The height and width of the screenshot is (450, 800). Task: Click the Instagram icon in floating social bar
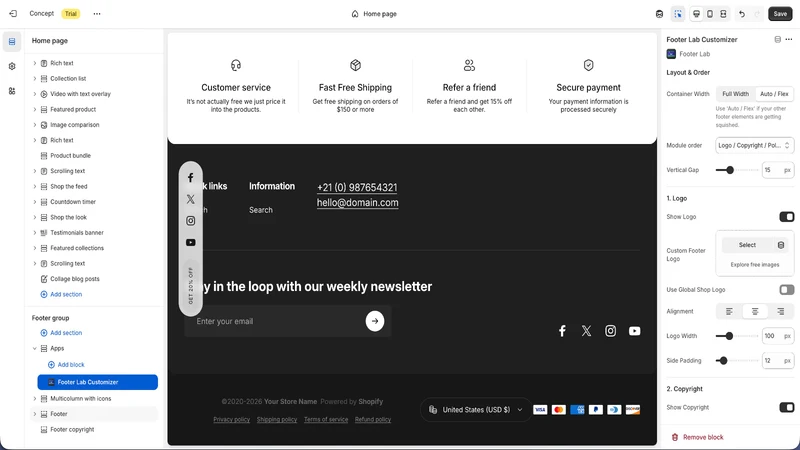pyautogui.click(x=190, y=220)
